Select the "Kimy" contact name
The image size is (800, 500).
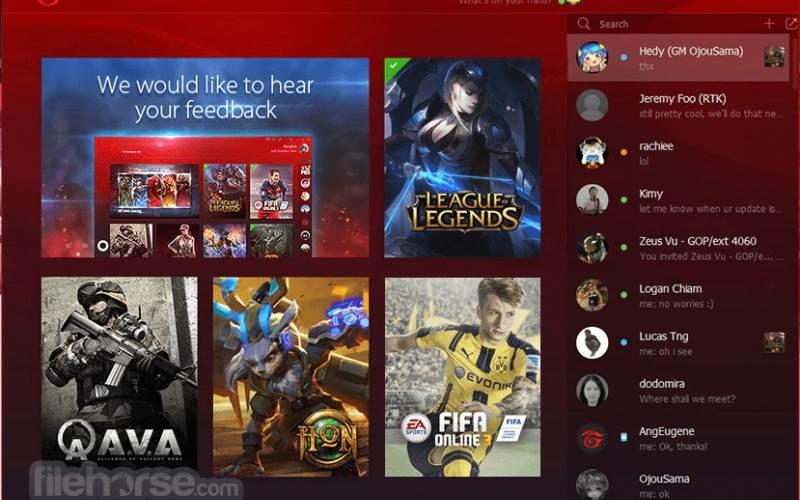point(651,194)
